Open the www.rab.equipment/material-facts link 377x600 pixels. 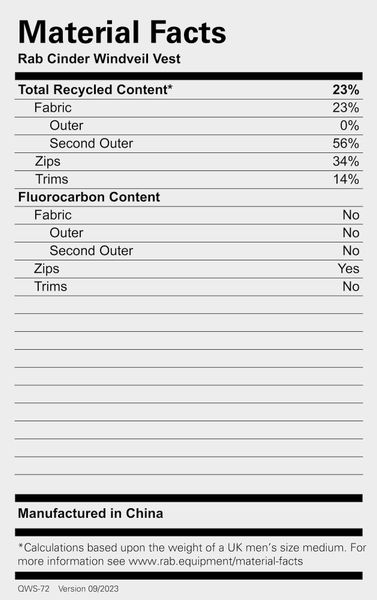click(x=215, y=561)
